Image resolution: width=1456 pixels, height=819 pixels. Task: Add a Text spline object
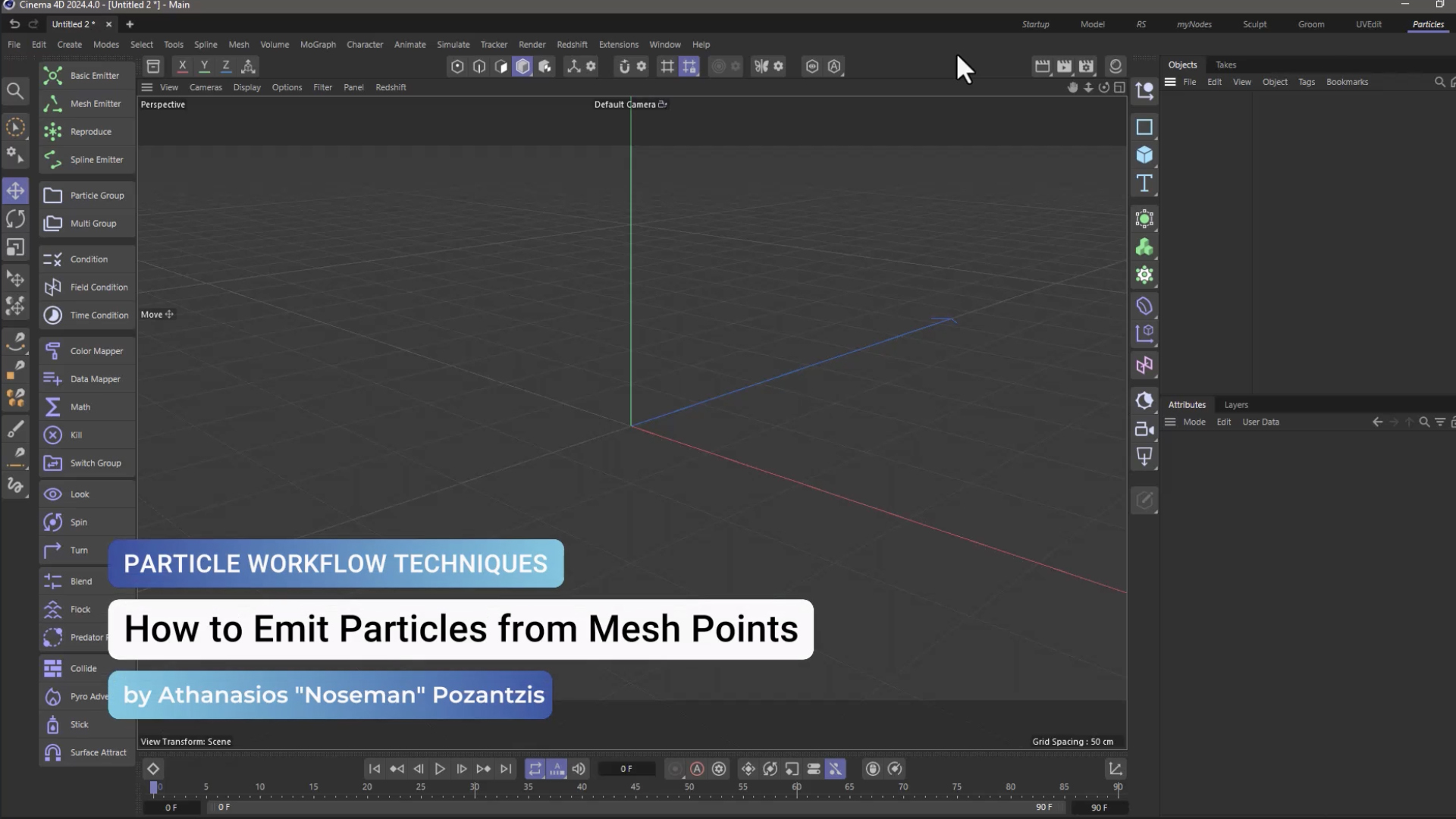[1144, 184]
